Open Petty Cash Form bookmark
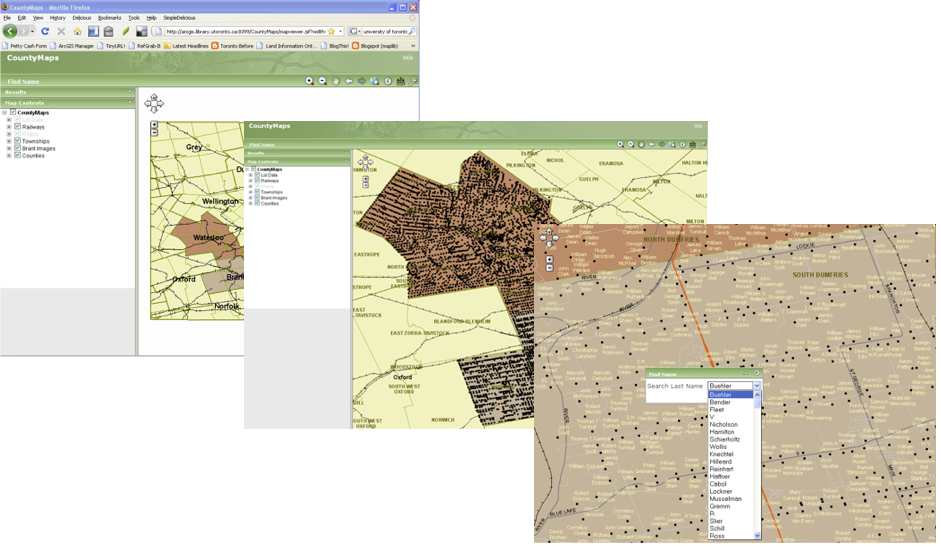The image size is (941, 547). coord(24,46)
